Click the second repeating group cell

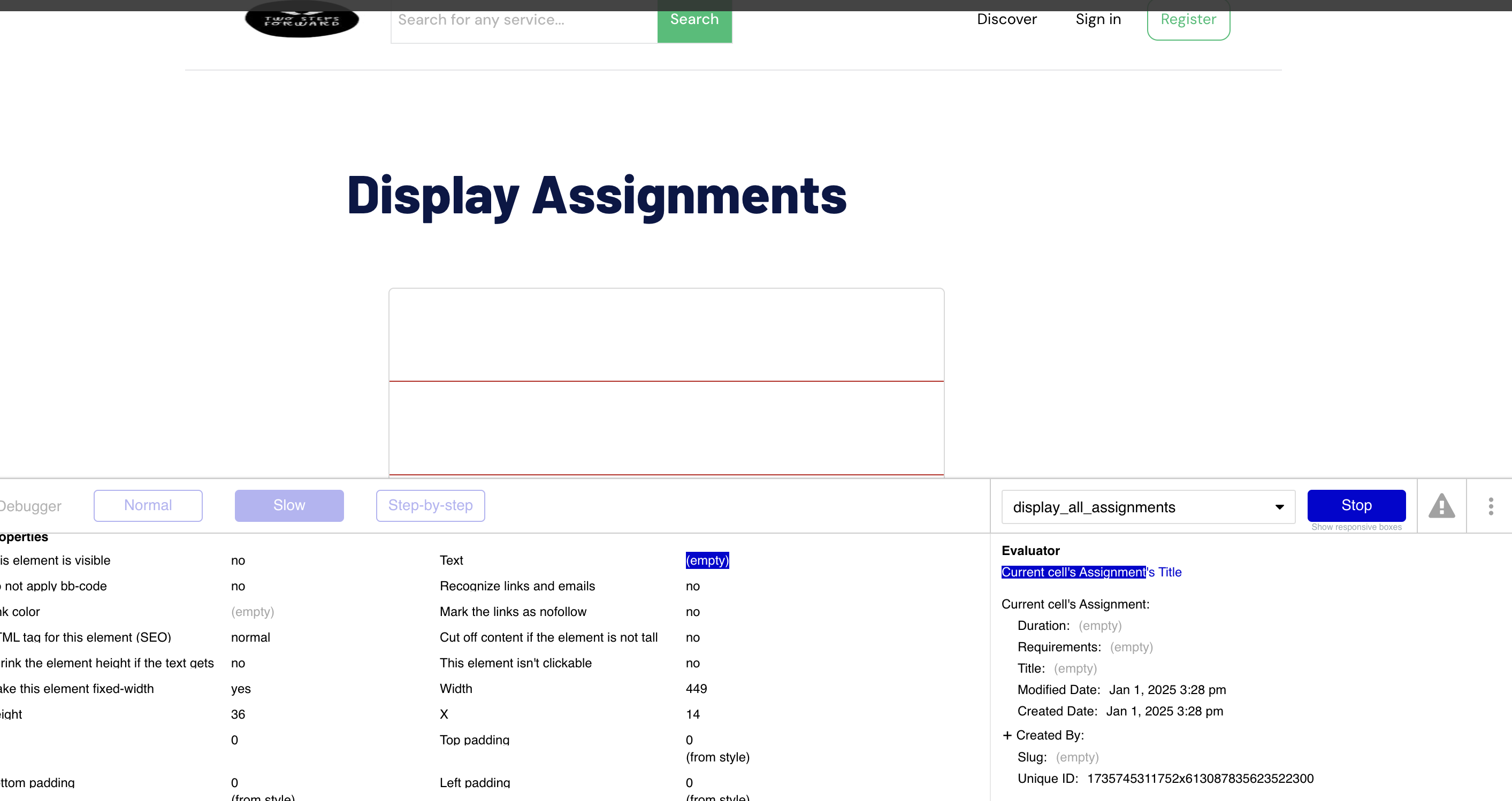point(666,428)
